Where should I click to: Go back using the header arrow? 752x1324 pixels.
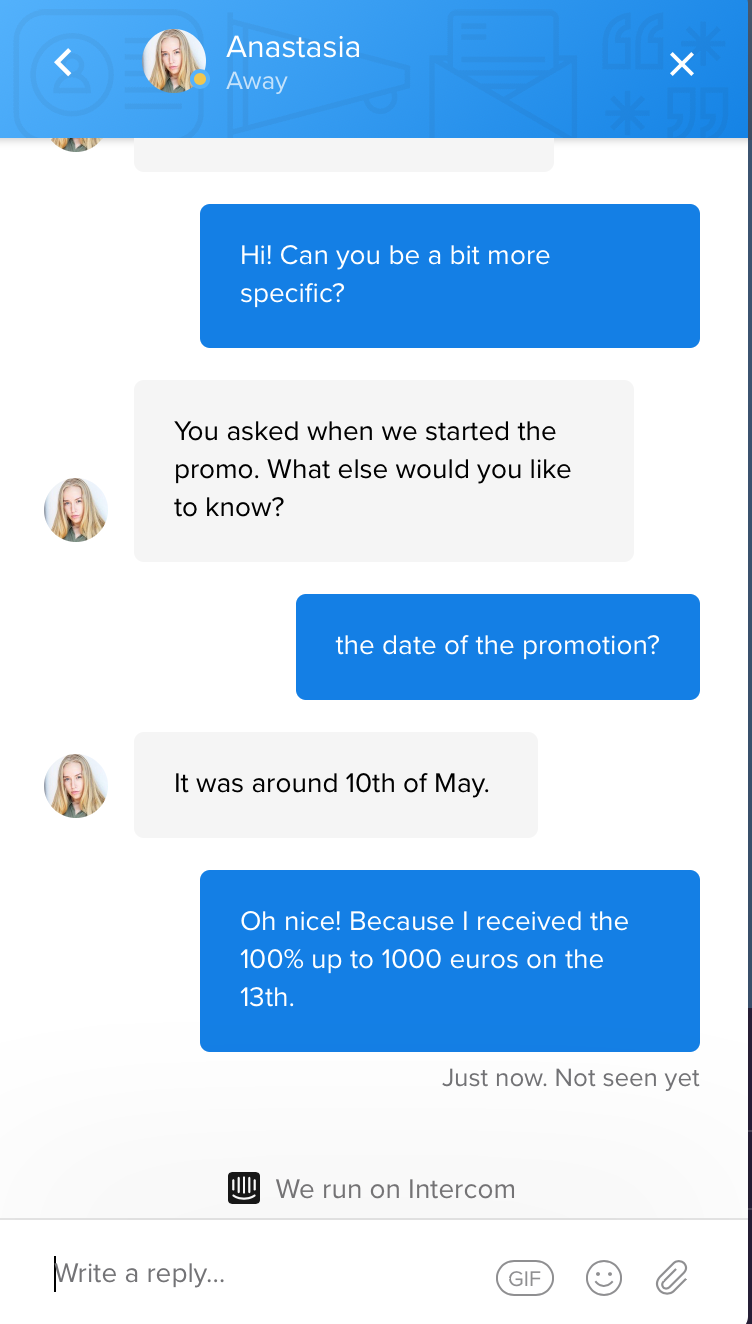click(63, 64)
